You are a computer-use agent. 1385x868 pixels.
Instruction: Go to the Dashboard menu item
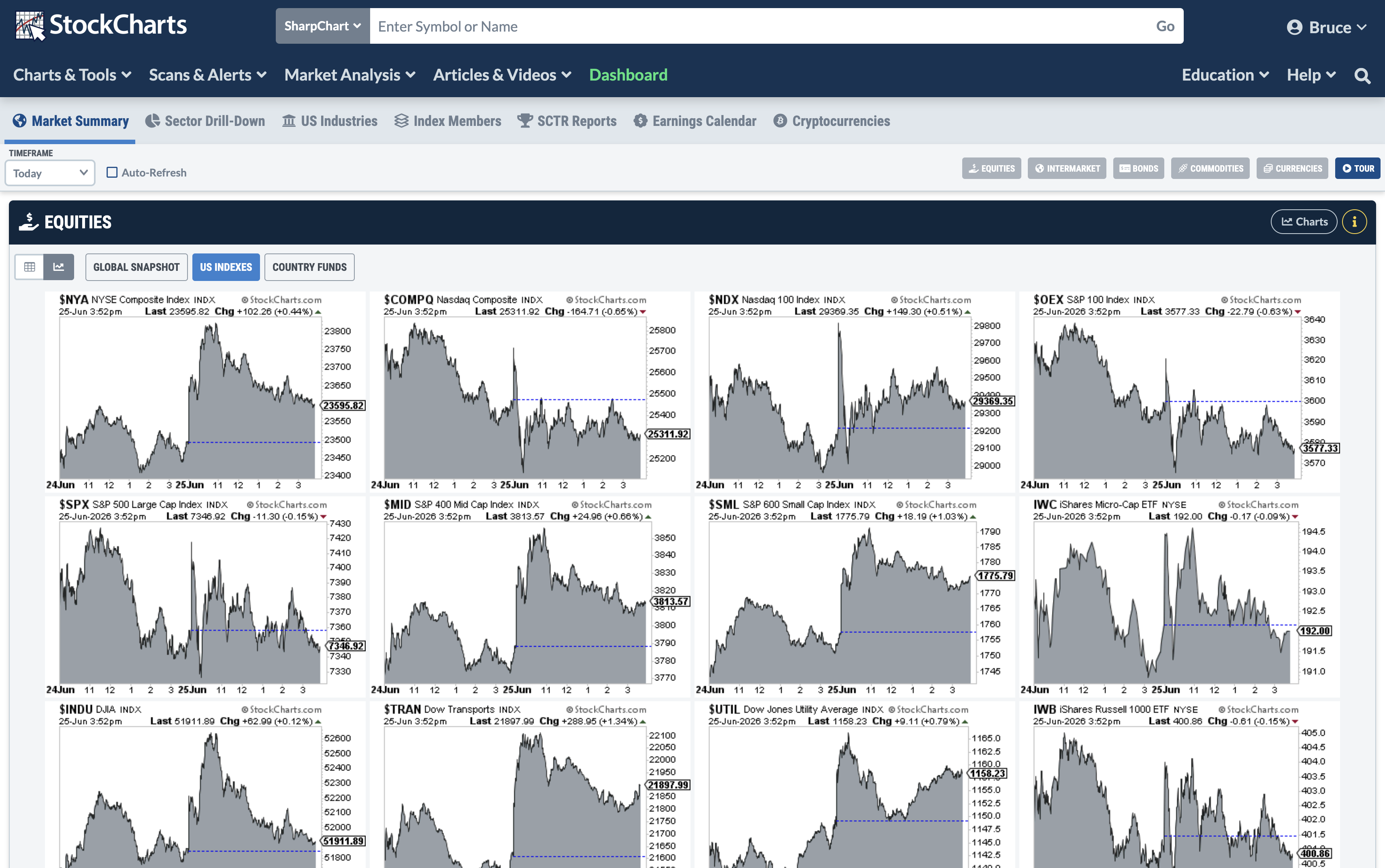coord(628,75)
